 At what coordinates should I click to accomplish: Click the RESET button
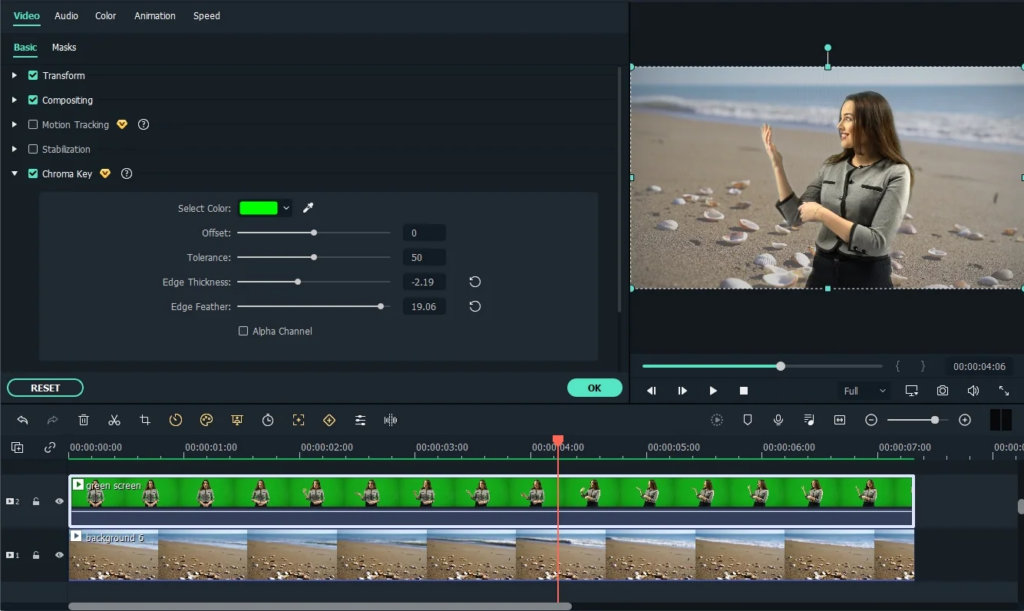(45, 387)
